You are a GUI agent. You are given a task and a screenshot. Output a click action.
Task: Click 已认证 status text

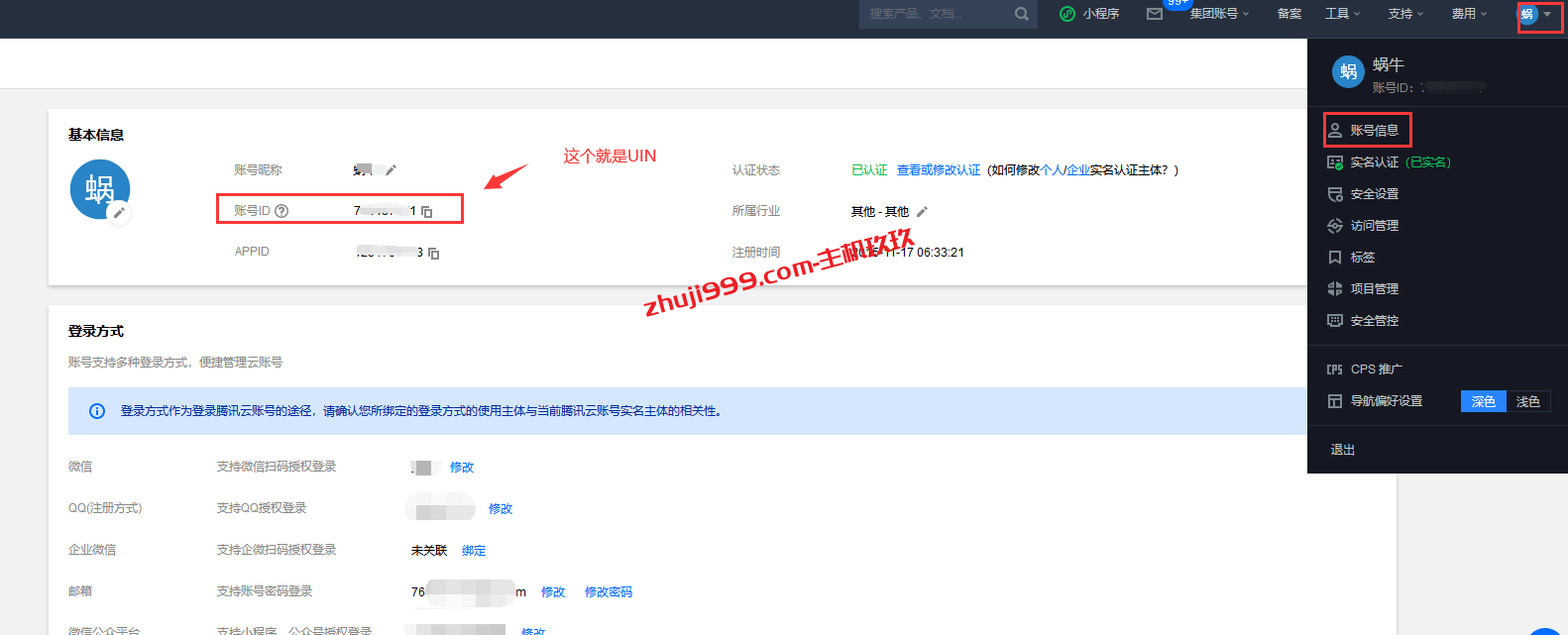[869, 170]
